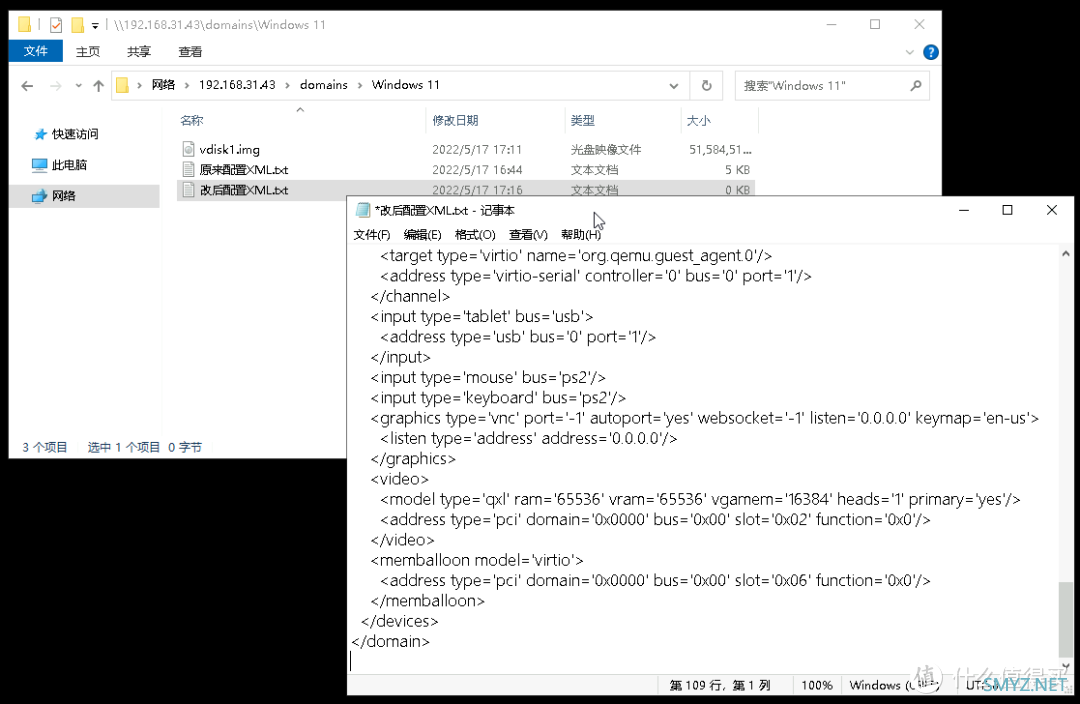The width and height of the screenshot is (1080, 704).
Task: Expand the ribbon with the chevron arrow
Action: click(x=909, y=52)
